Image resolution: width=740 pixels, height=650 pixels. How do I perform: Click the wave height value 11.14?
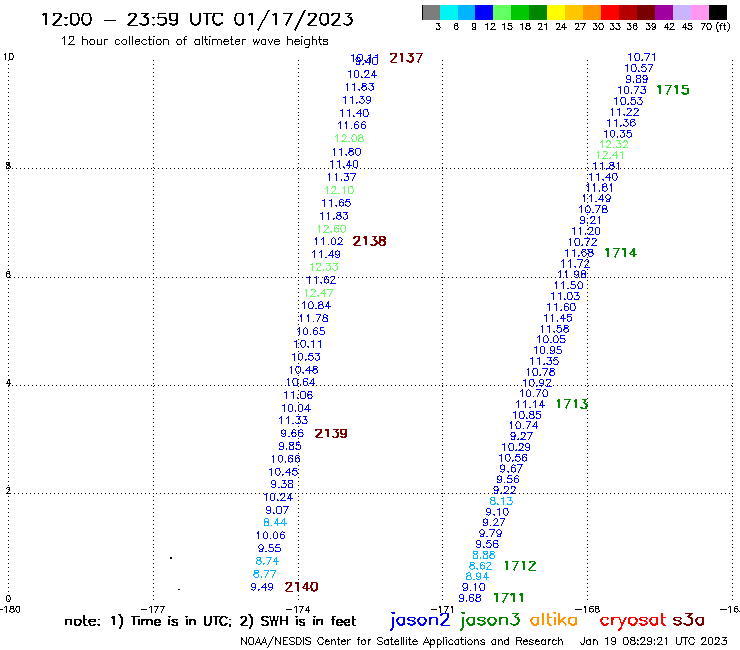point(530,405)
